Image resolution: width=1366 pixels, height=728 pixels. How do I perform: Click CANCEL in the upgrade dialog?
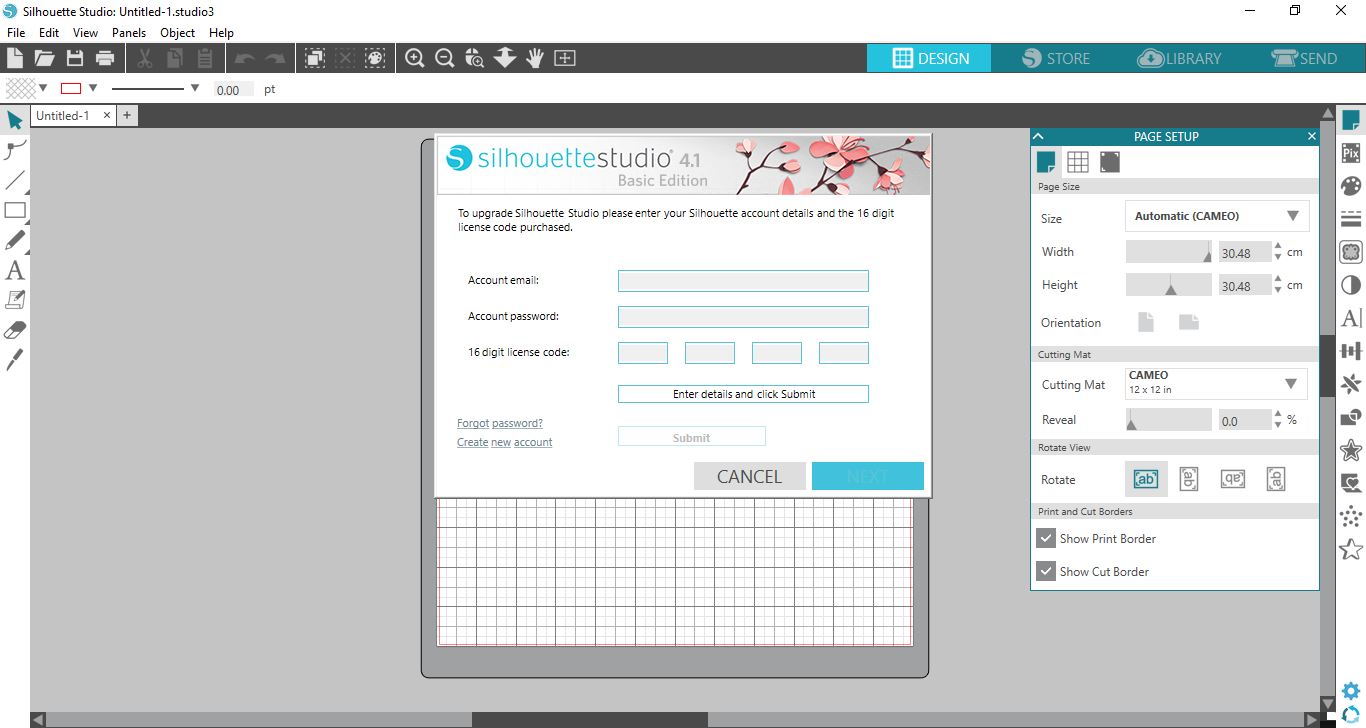pyautogui.click(x=749, y=476)
